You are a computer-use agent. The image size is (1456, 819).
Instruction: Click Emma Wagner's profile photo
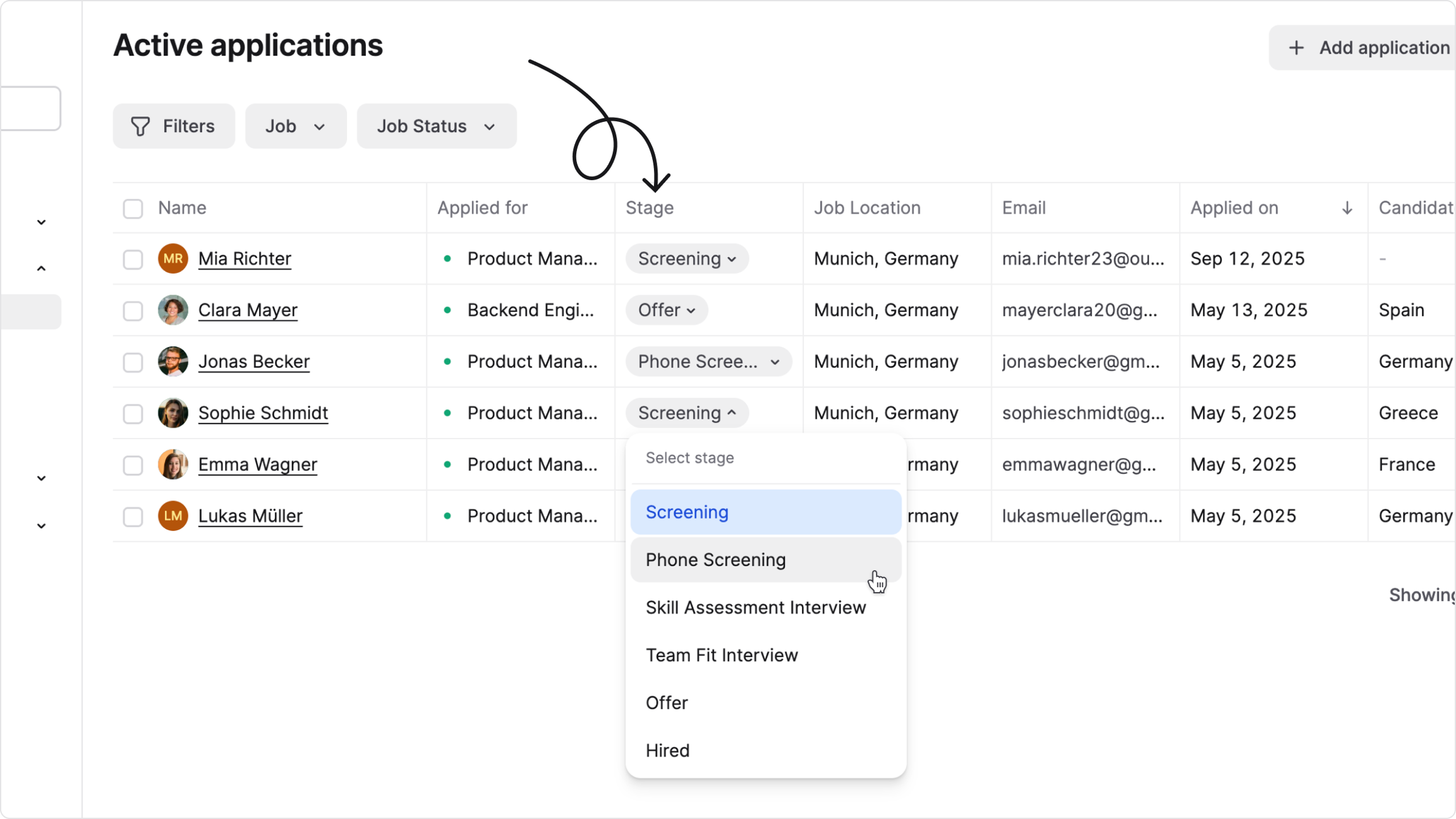click(x=173, y=464)
